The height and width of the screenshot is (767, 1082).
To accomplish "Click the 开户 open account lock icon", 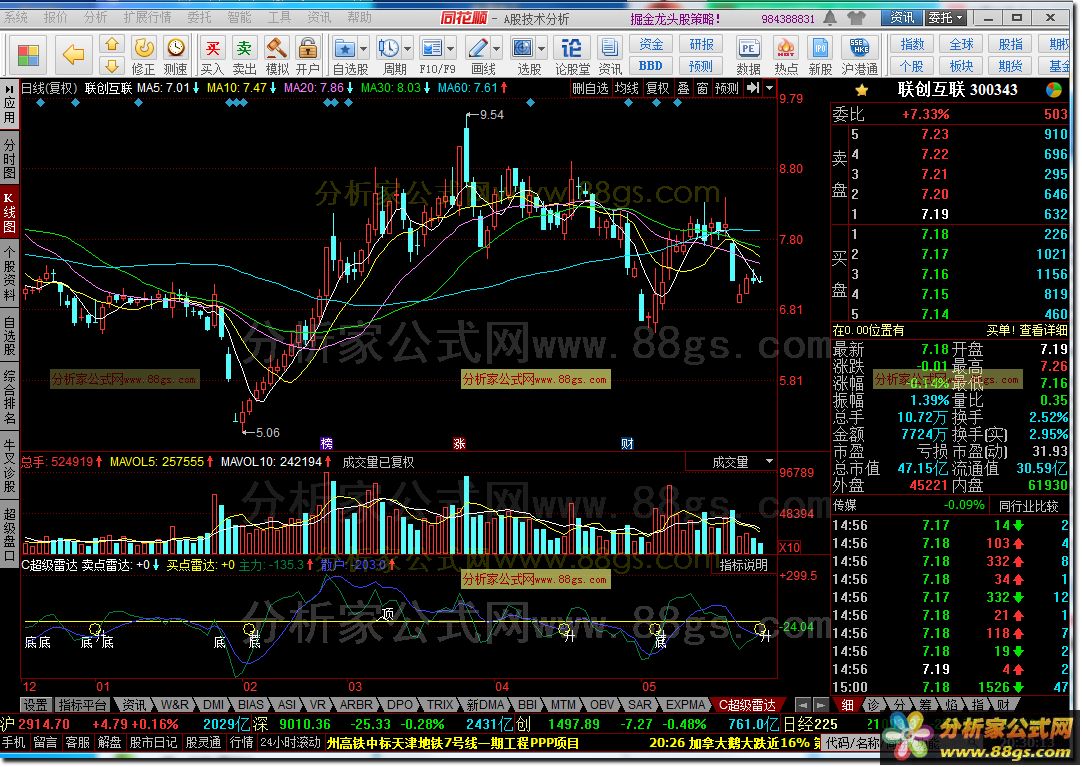I will pyautogui.click(x=307, y=55).
